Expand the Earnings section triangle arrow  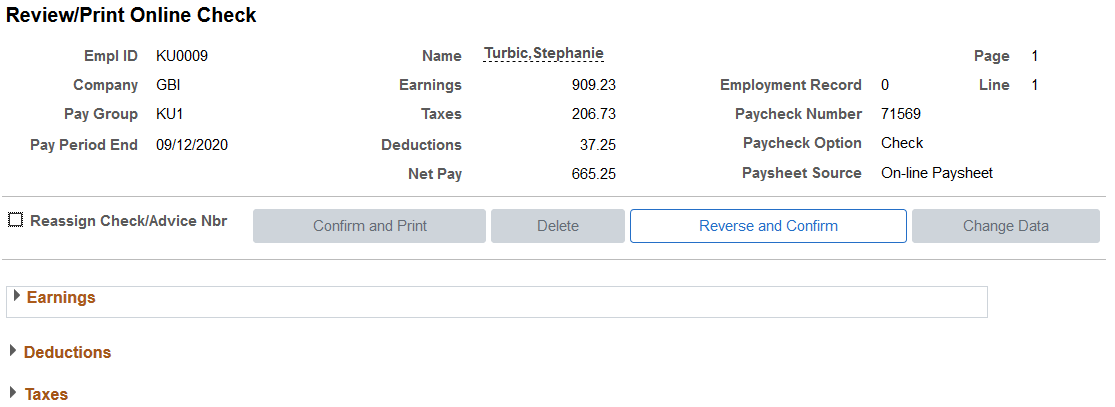coord(17,296)
